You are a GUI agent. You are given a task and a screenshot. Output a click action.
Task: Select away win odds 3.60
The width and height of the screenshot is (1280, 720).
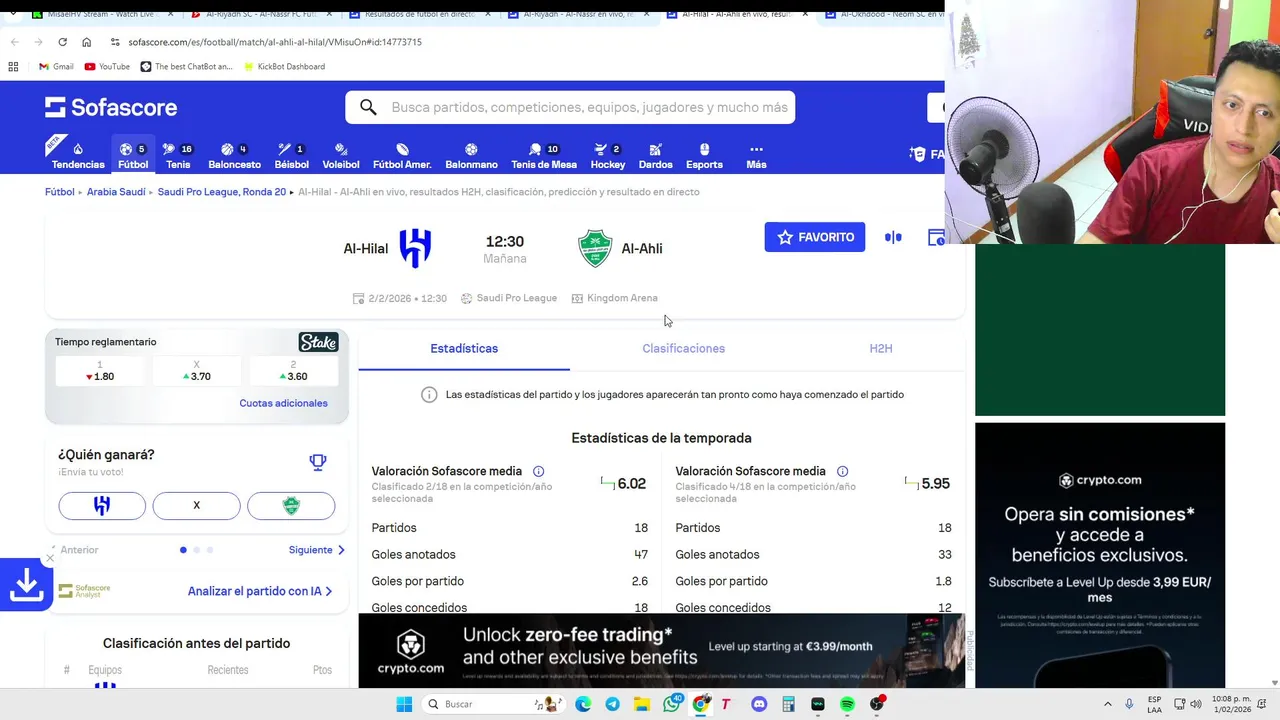point(293,371)
